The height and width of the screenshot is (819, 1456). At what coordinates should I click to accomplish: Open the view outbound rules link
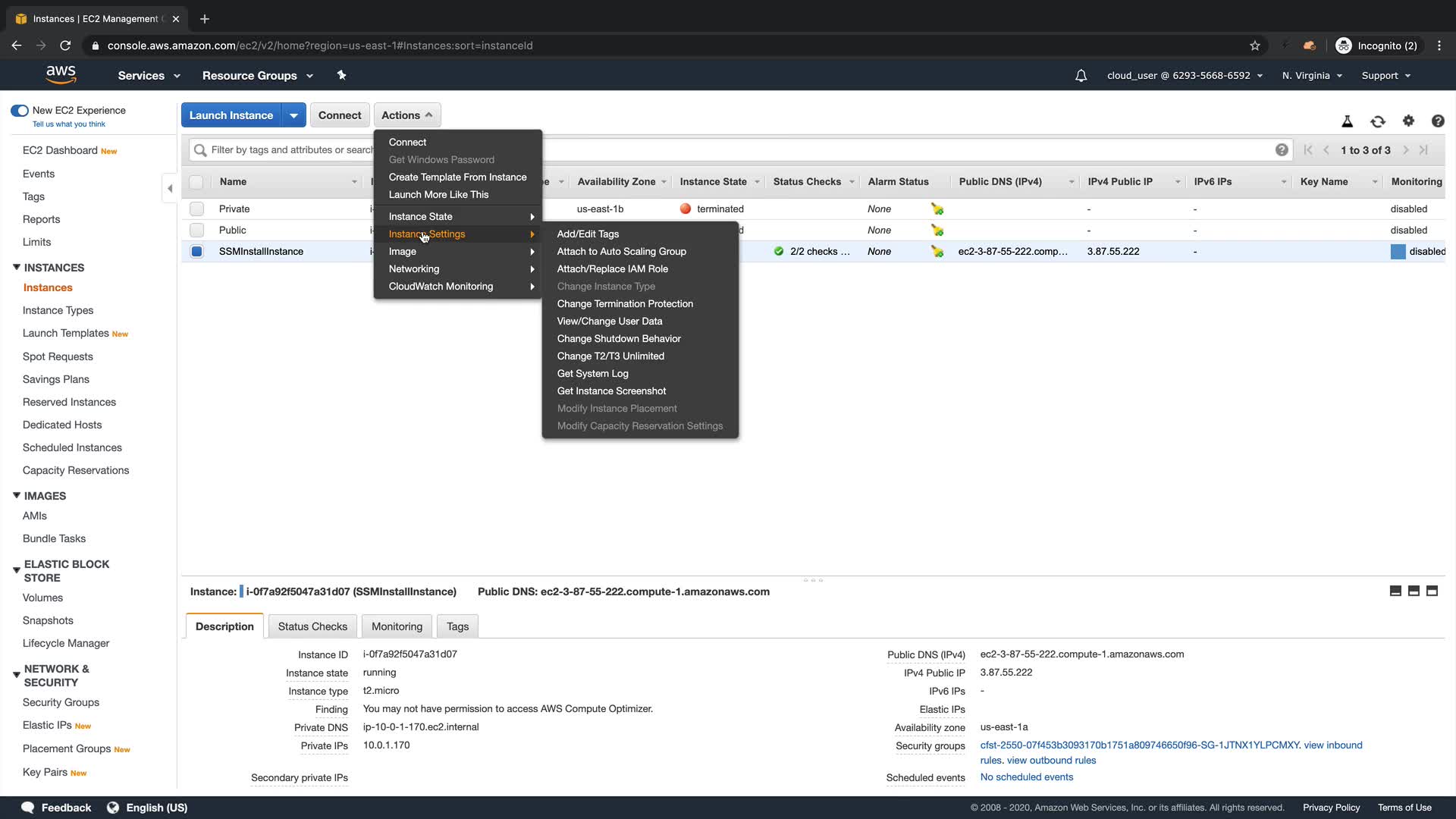coord(1051,760)
